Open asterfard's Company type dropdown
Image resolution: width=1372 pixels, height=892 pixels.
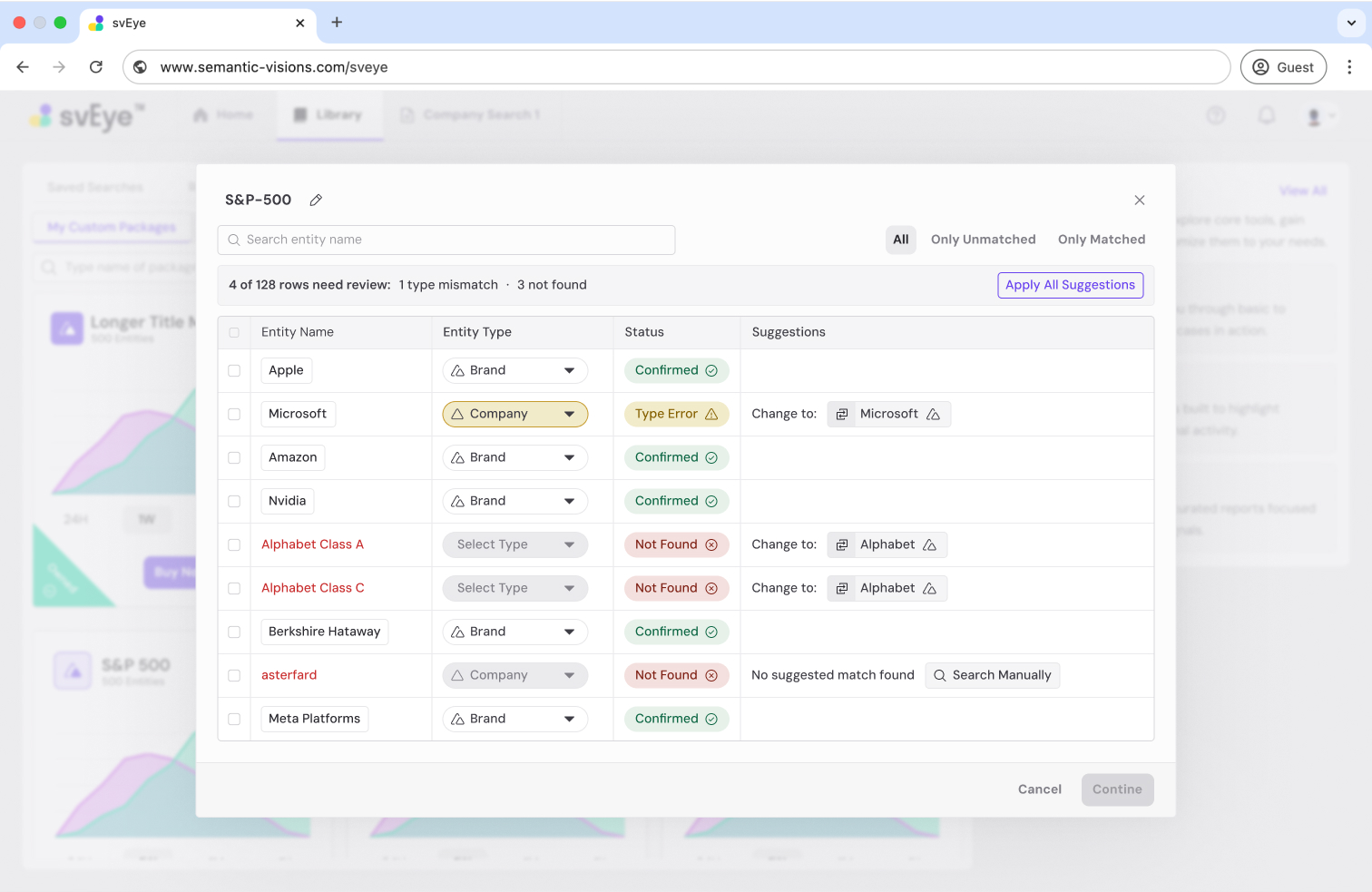coord(515,675)
